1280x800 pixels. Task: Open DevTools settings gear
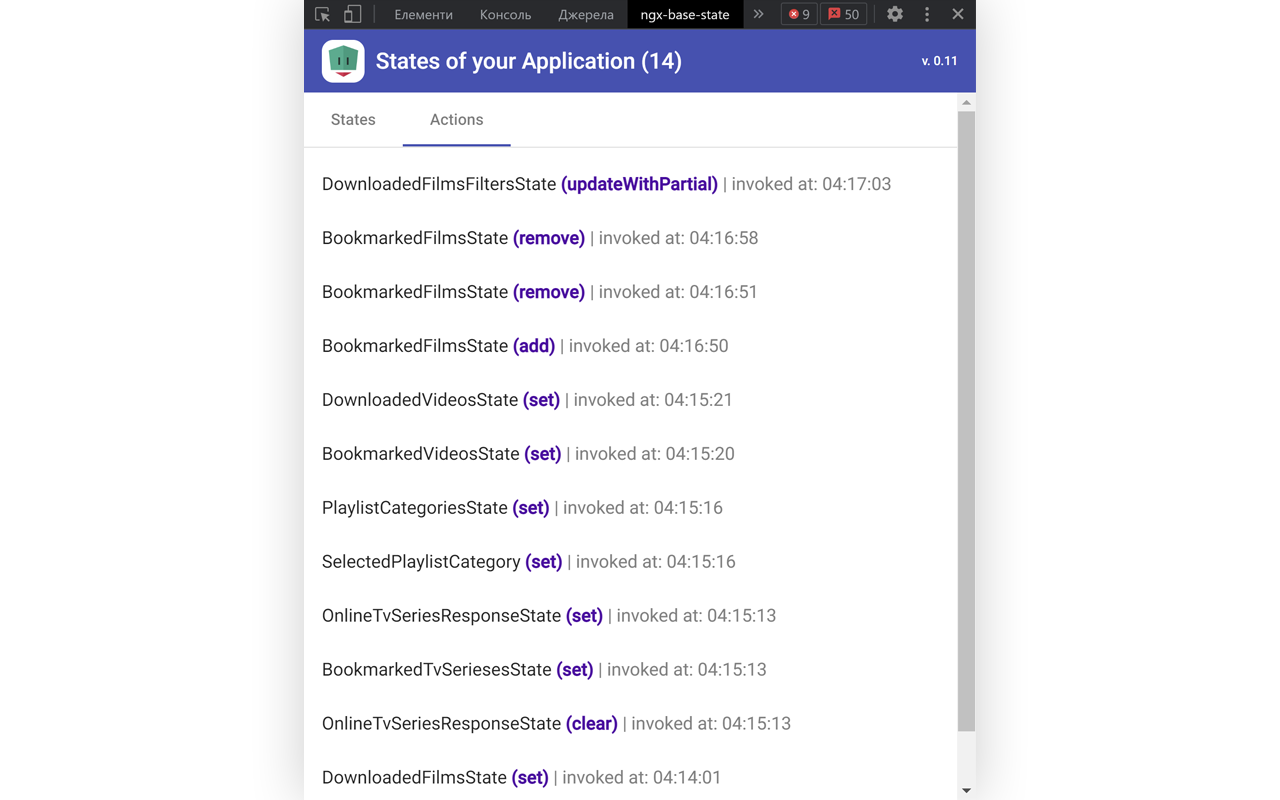(895, 14)
